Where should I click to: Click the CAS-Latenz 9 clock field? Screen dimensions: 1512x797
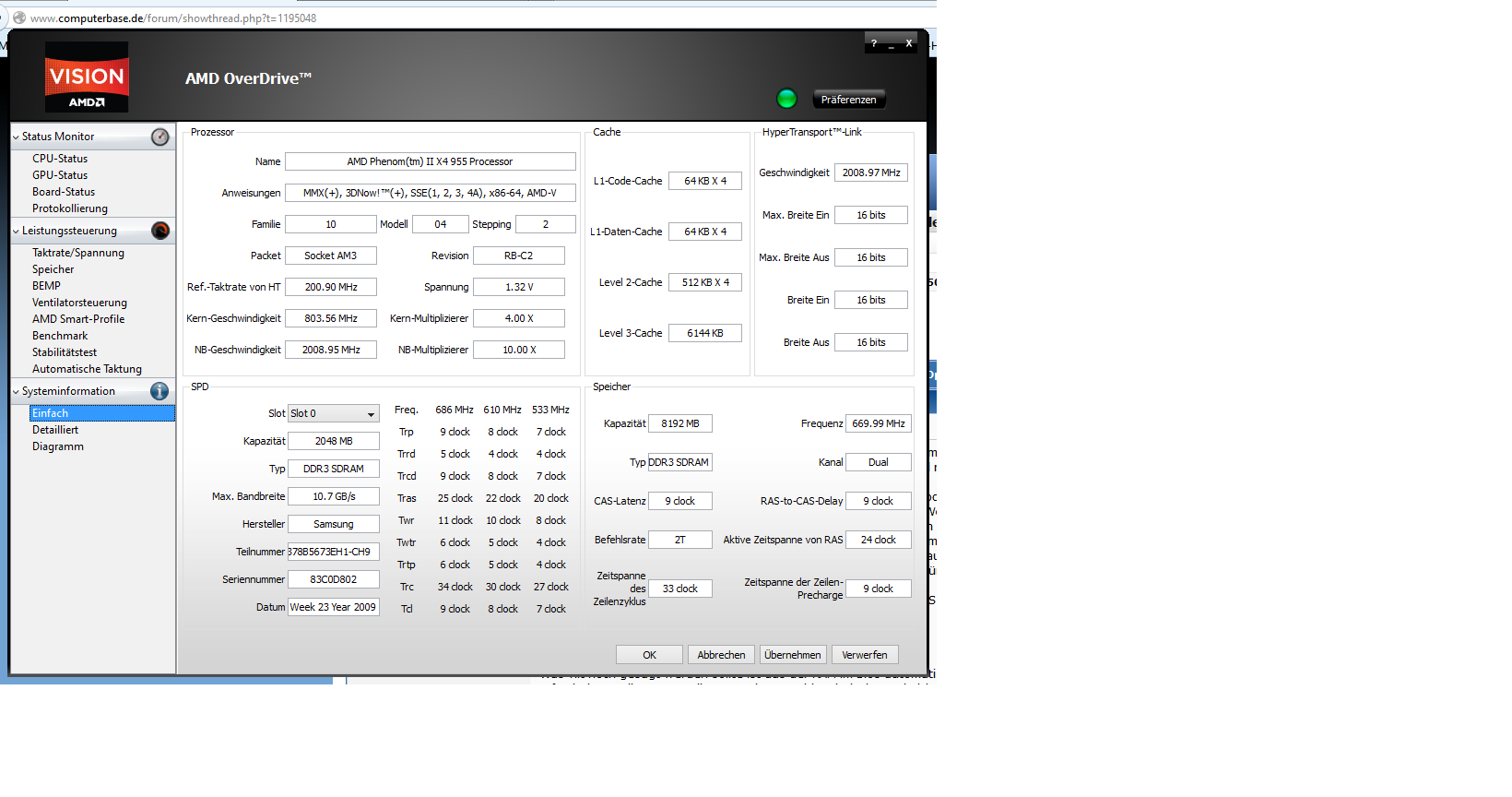point(680,501)
